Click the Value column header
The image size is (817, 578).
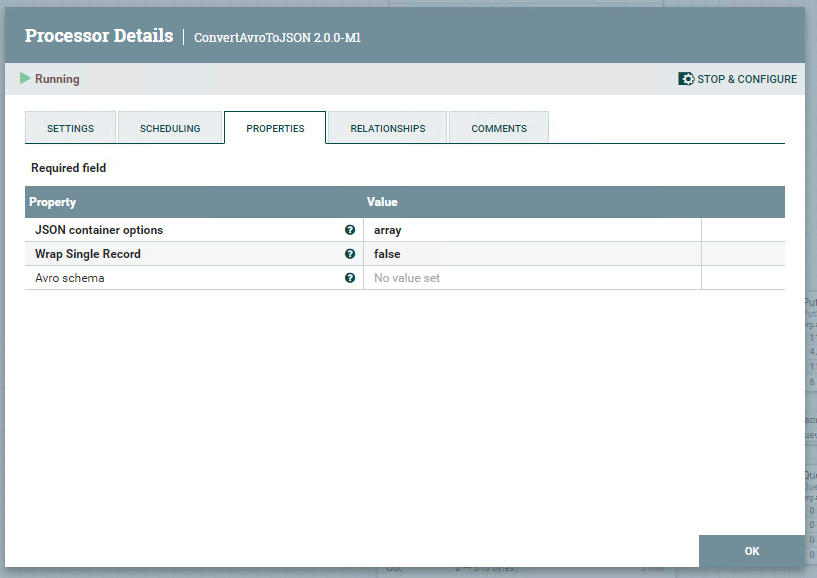[382, 201]
